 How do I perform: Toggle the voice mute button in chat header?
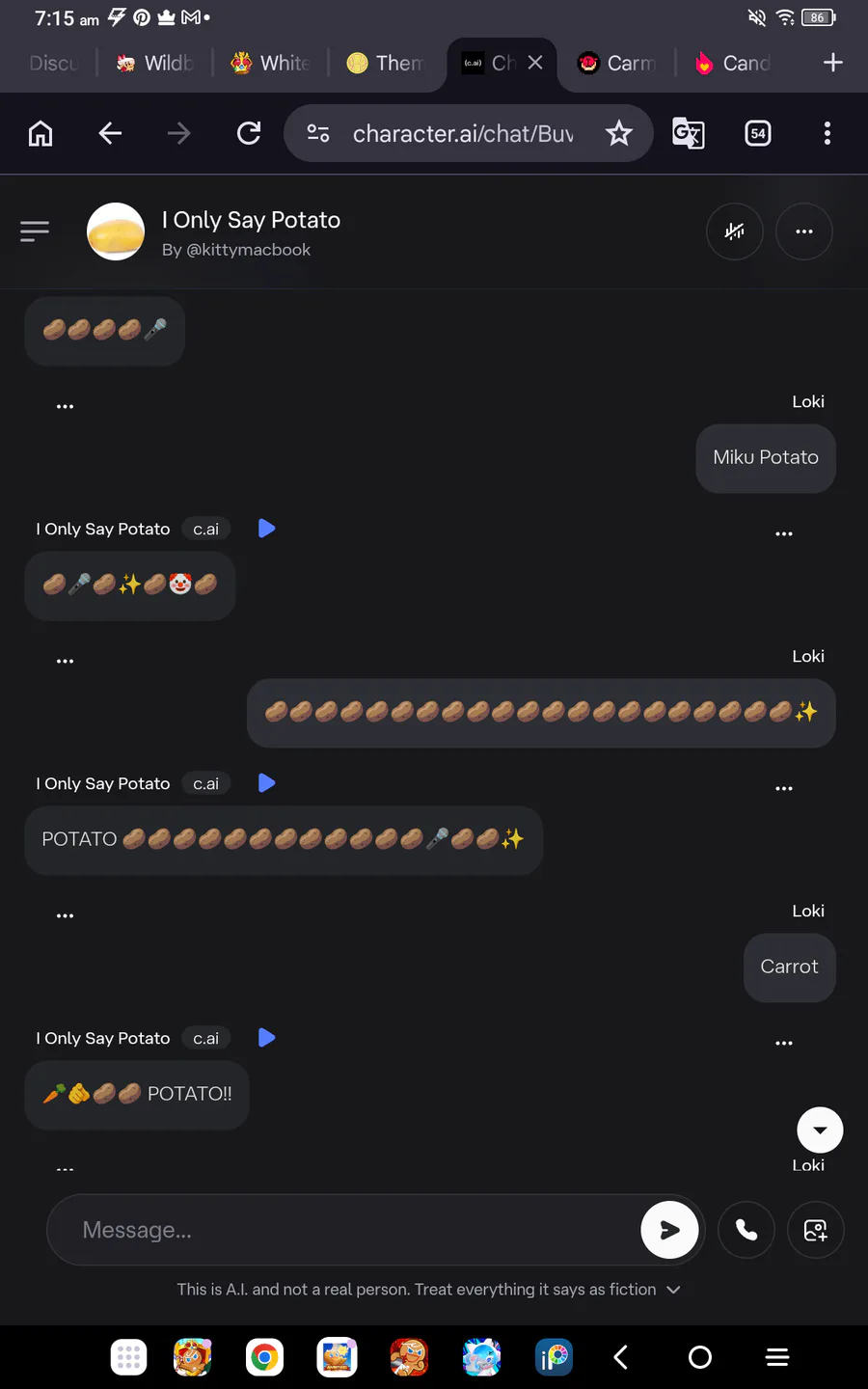[x=735, y=231]
